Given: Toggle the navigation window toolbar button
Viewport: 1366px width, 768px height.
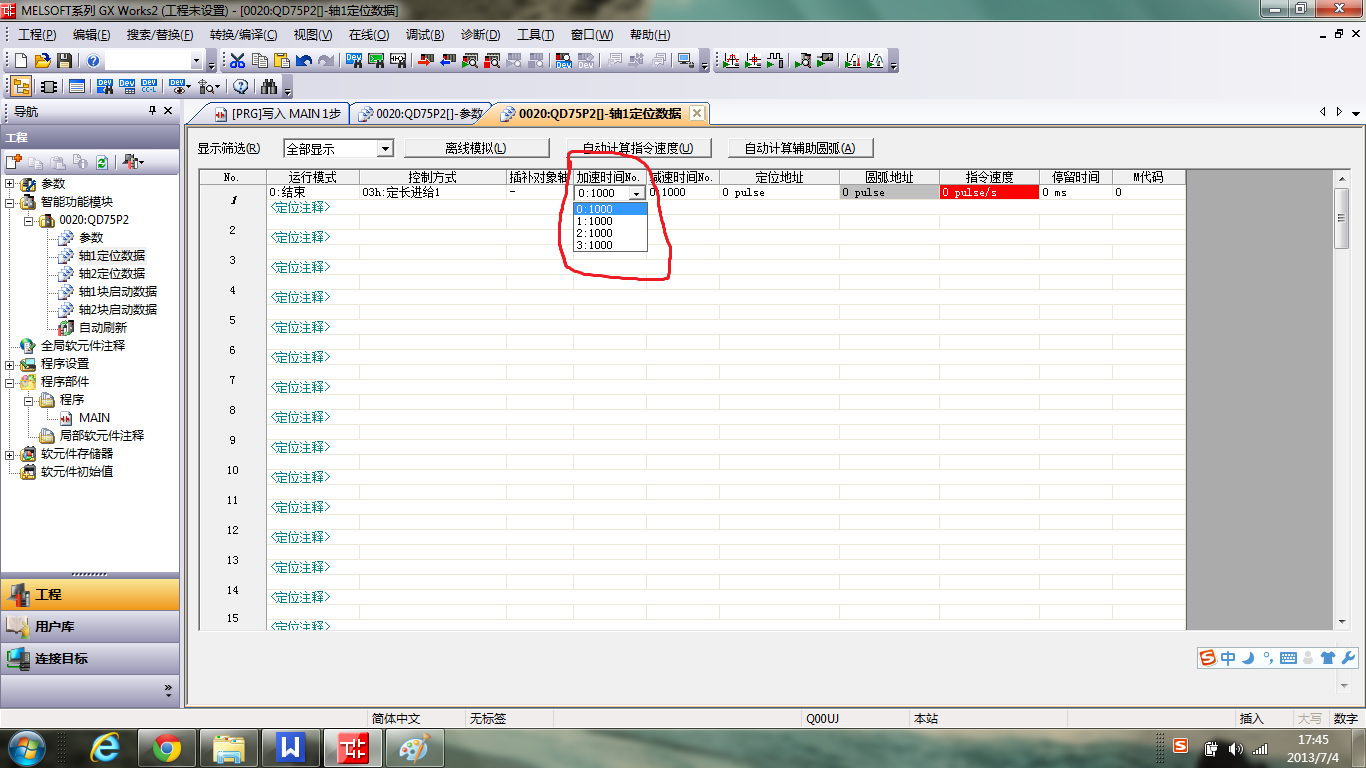Looking at the screenshot, I should pyautogui.click(x=21, y=86).
